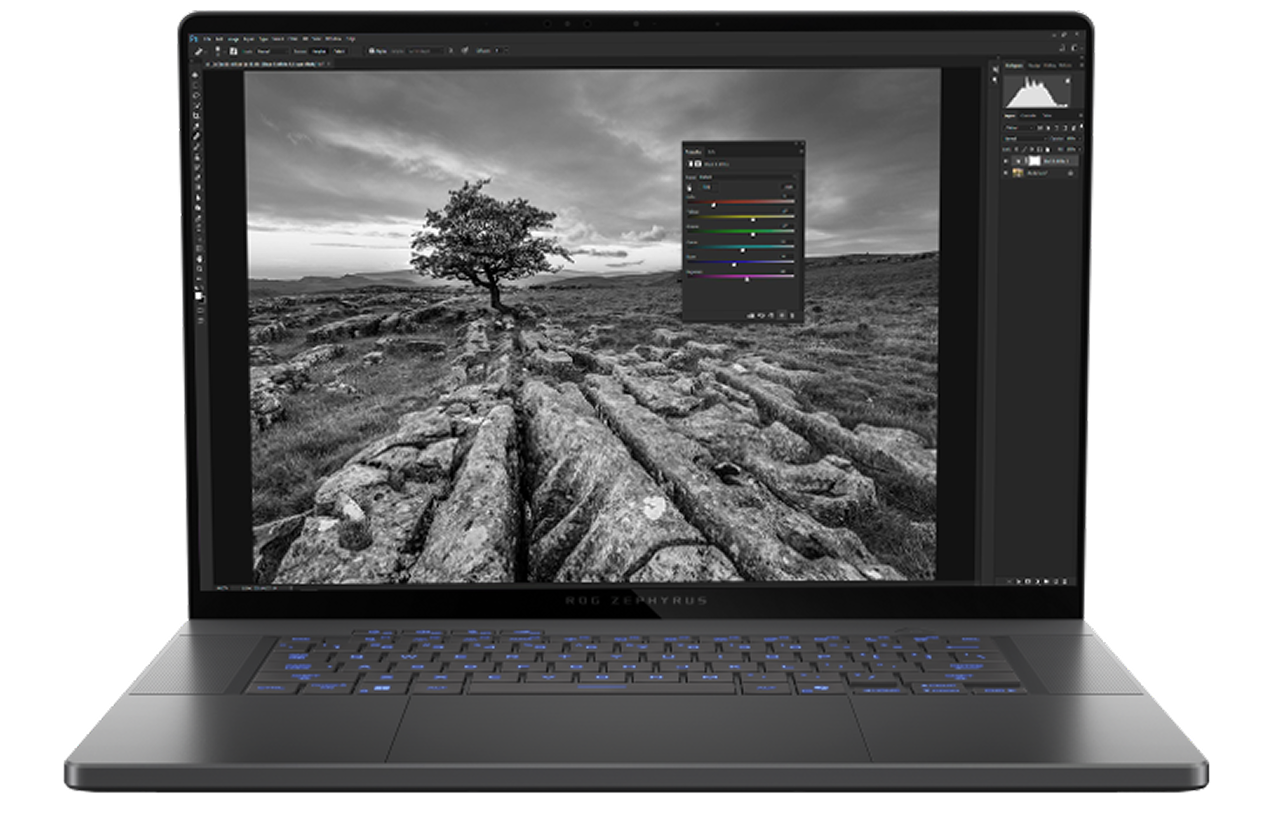This screenshot has width=1274, height=822.
Task: Open the Preset dropdown in Properties
Action: point(745,176)
